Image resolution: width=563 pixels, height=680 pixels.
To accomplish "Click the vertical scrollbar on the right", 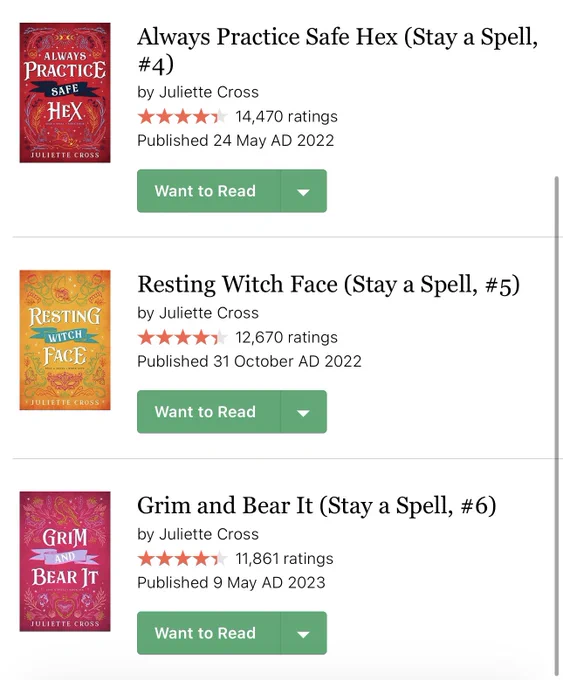I will pyautogui.click(x=557, y=425).
